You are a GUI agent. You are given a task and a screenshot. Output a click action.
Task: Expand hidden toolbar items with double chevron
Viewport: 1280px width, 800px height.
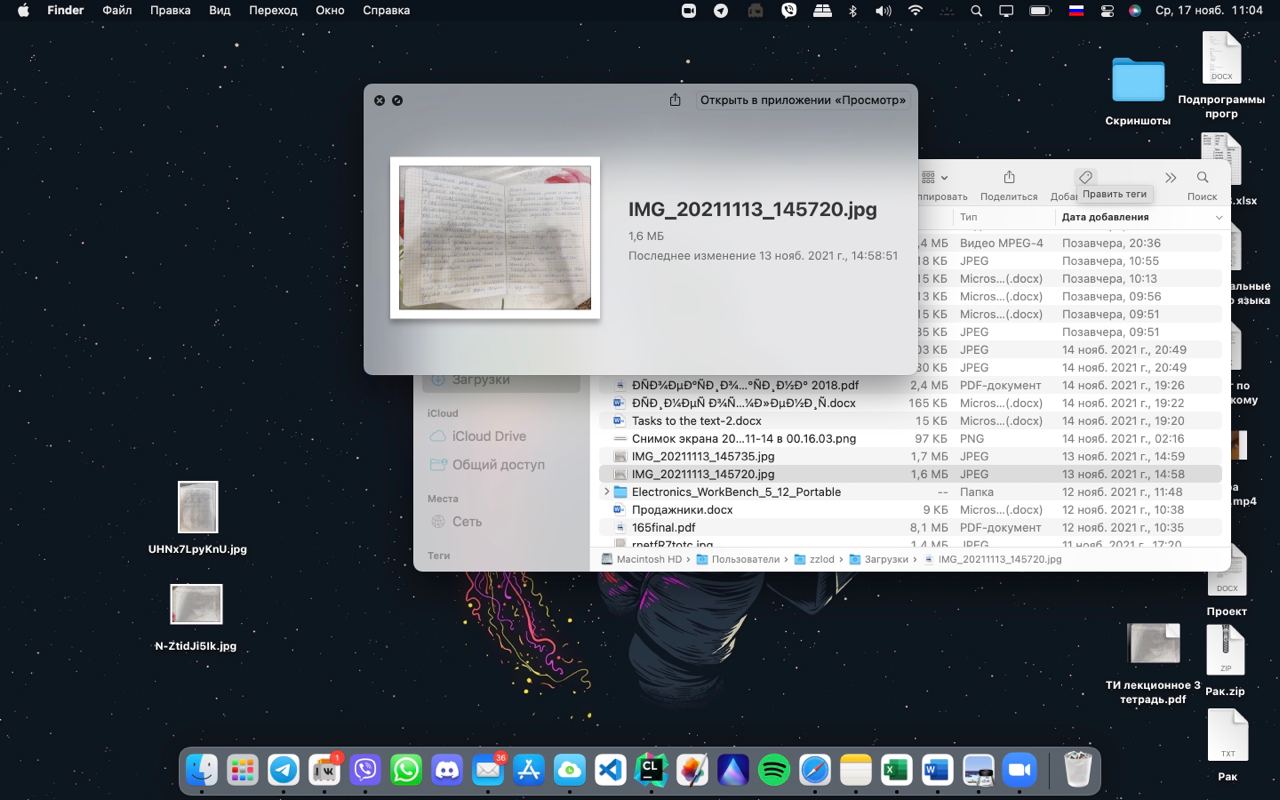coord(1170,177)
